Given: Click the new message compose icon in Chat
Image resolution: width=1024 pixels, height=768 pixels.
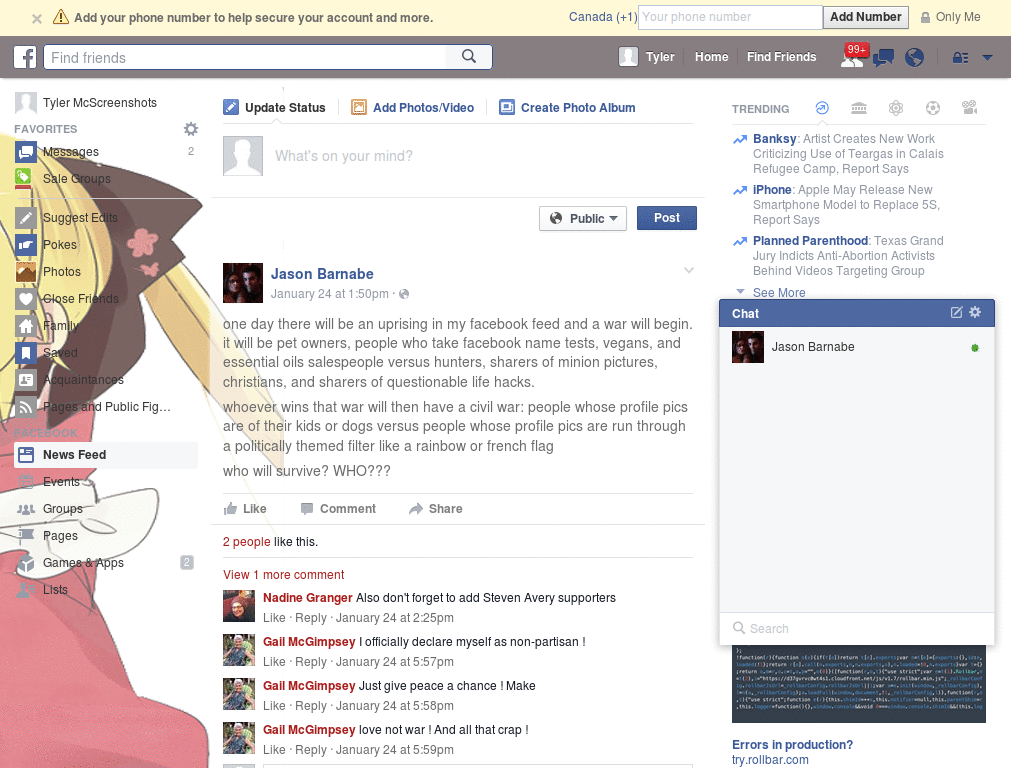Looking at the screenshot, I should 956,312.
